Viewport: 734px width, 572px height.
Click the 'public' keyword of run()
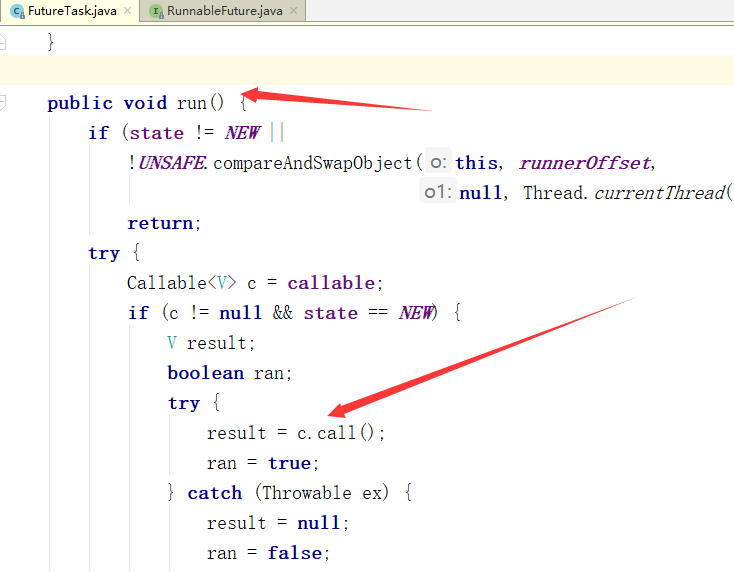(80, 103)
